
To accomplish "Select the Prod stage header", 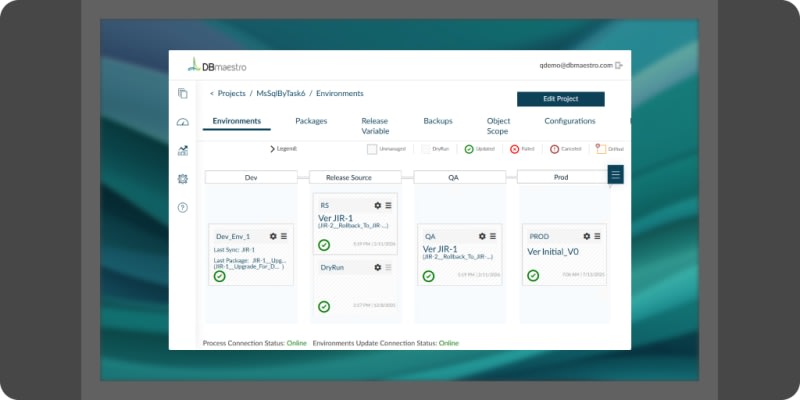I will [562, 177].
